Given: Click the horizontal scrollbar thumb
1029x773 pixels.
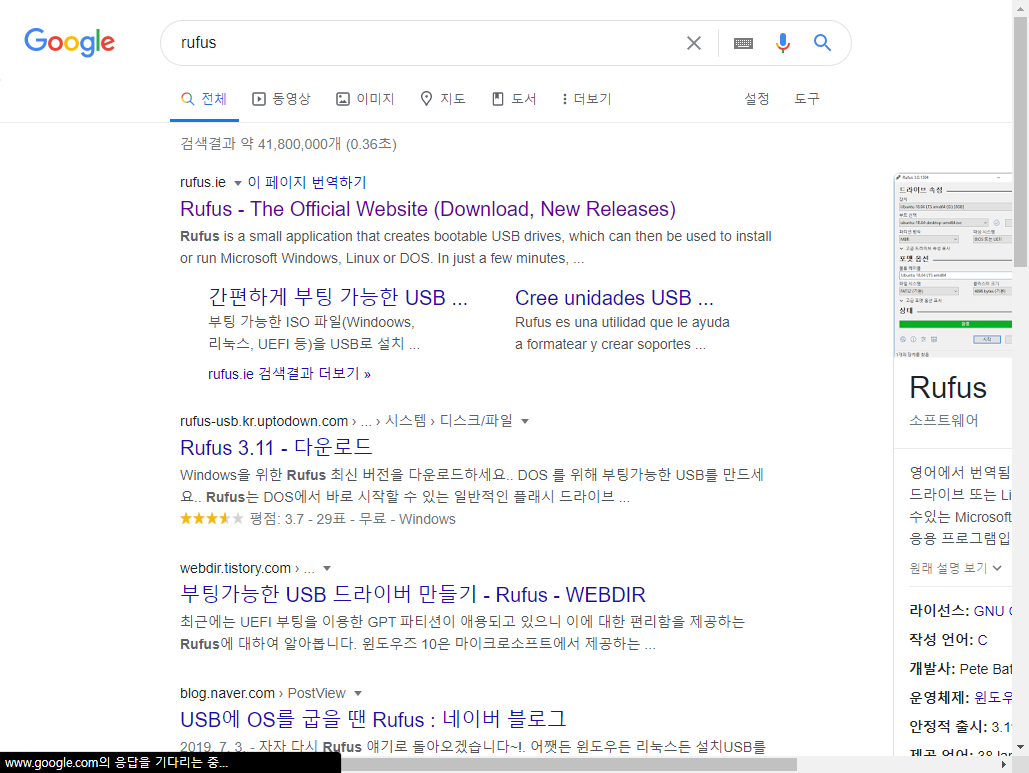Looking at the screenshot, I should pos(568,764).
